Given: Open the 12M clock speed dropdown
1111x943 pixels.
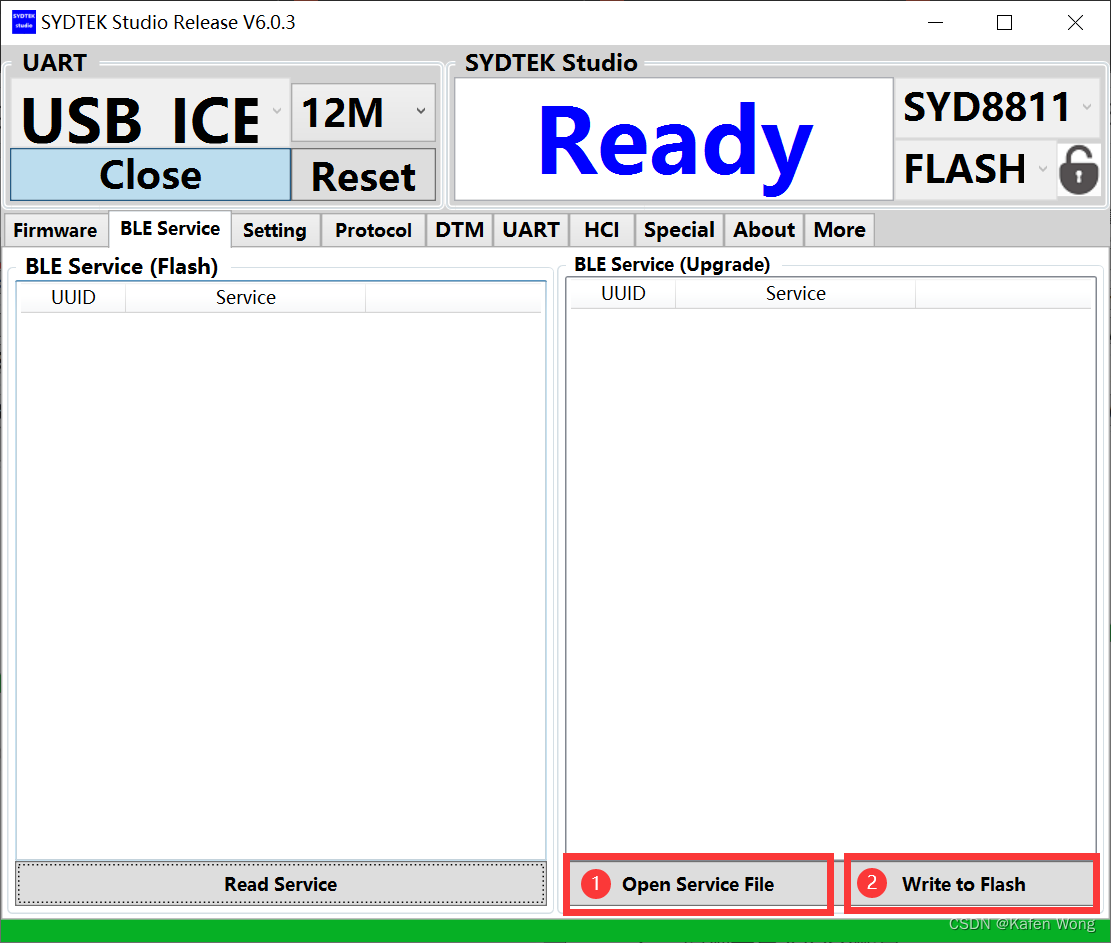Looking at the screenshot, I should (x=420, y=112).
